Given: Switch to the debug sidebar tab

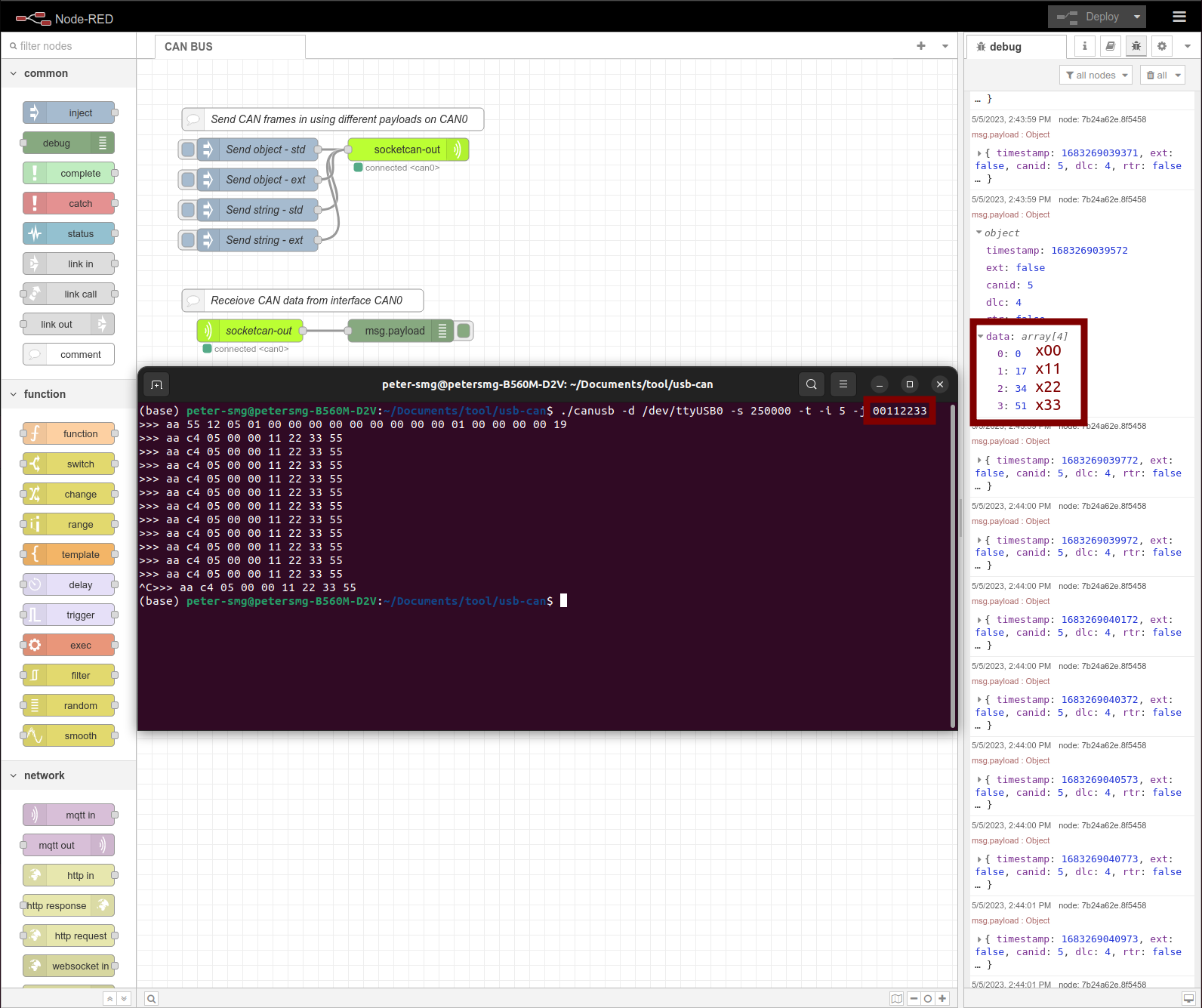Looking at the screenshot, I should (1016, 47).
